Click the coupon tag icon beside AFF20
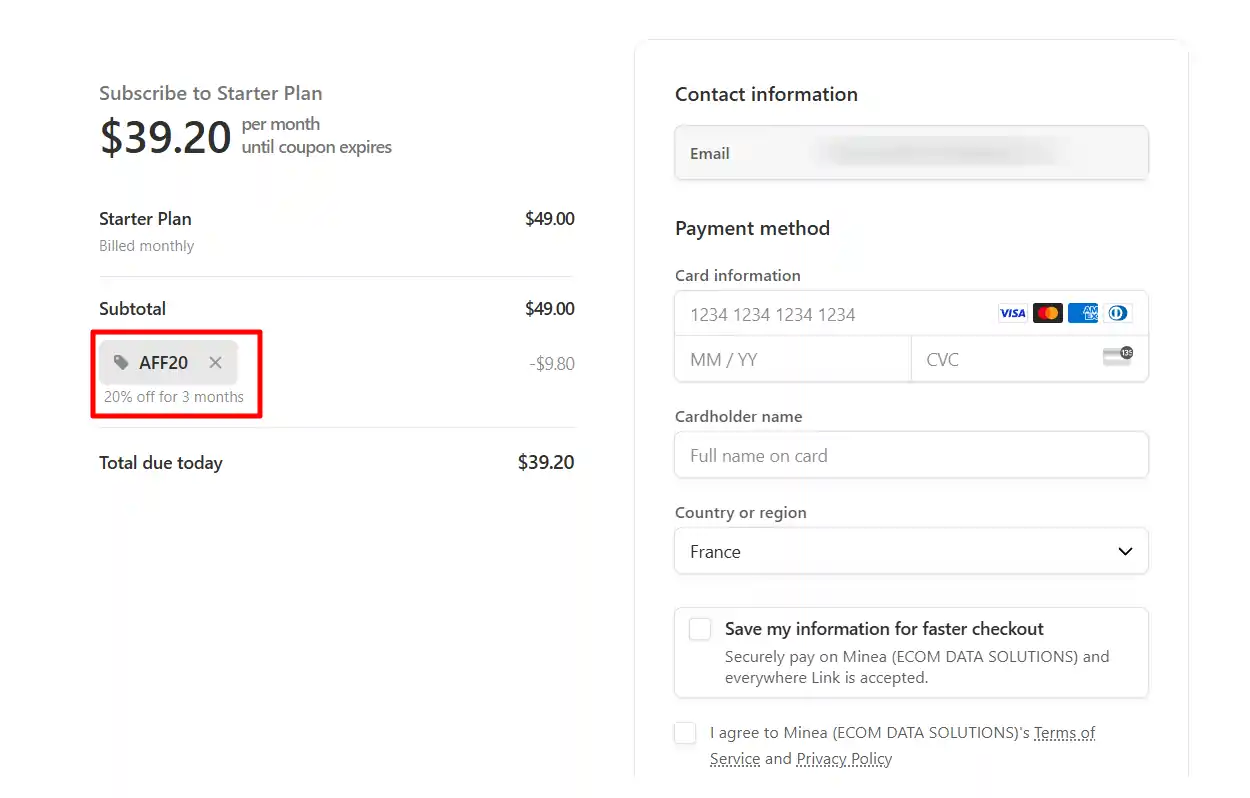Screen dimensions: 1250x798 coord(122,362)
